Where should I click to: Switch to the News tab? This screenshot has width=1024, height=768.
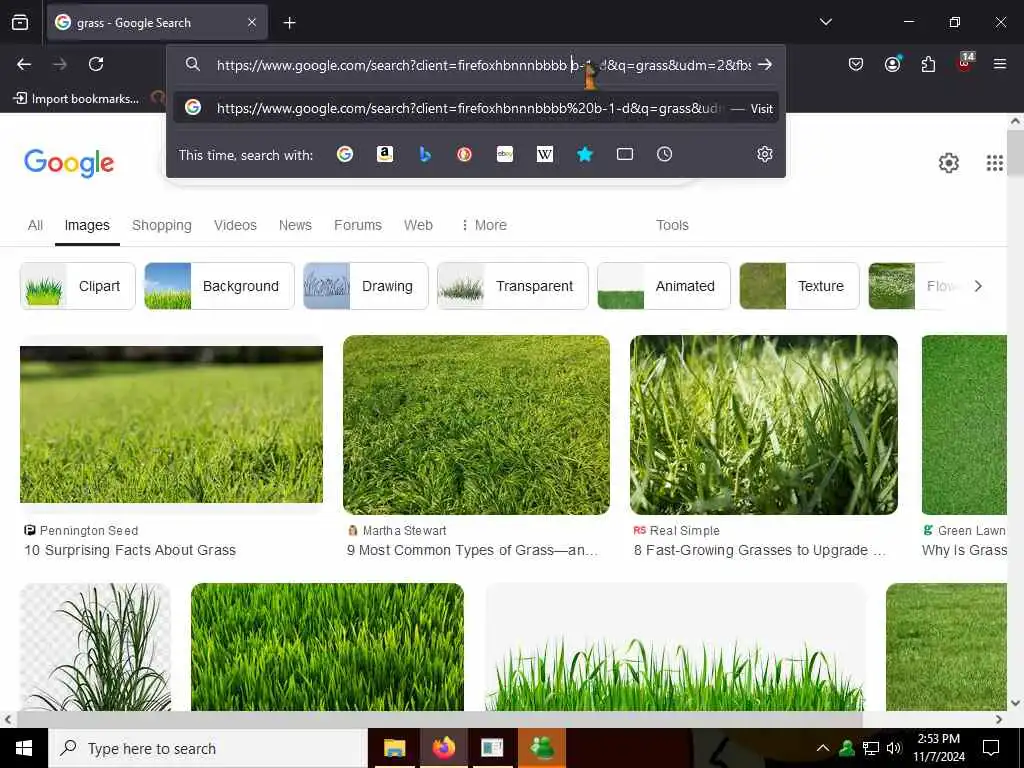(295, 225)
